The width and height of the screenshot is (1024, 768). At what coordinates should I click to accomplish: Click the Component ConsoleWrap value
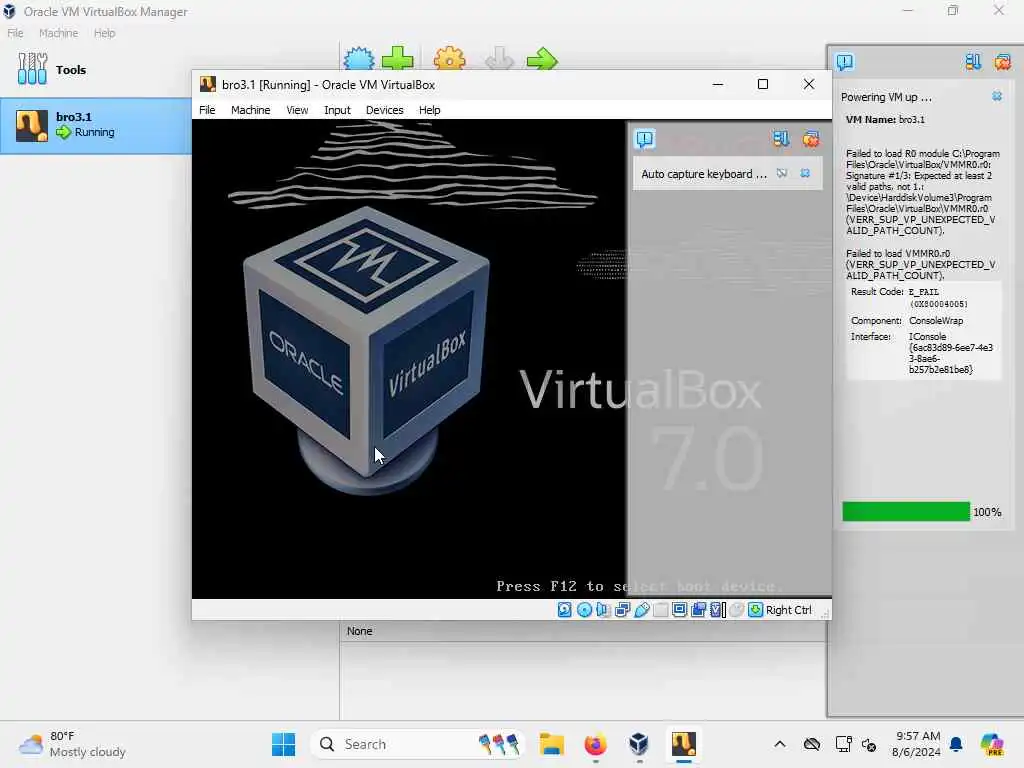(x=936, y=321)
